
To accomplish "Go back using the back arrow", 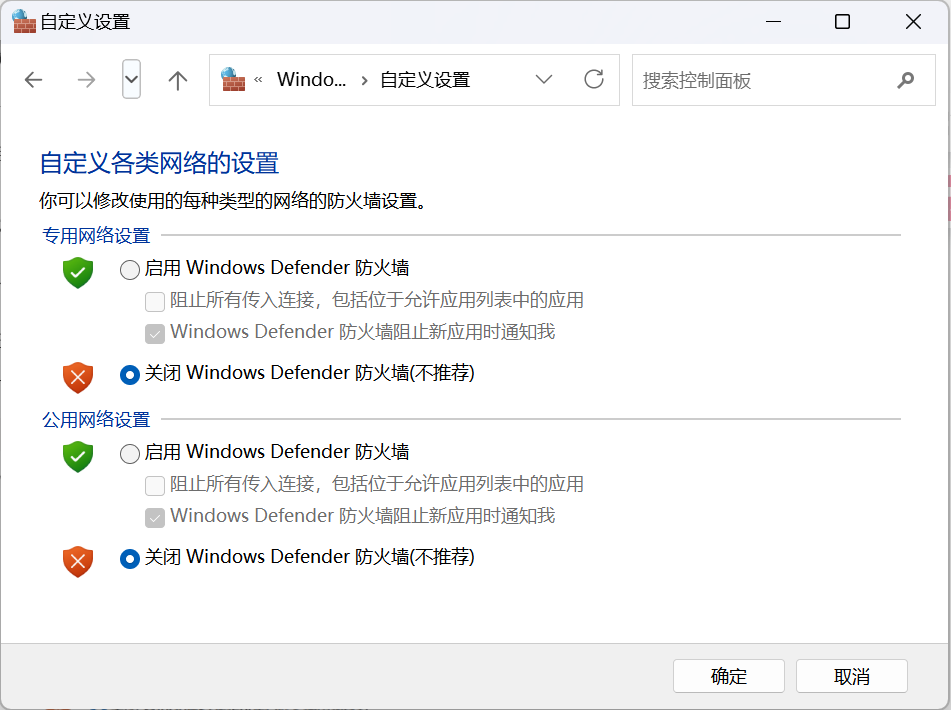I will pos(33,80).
